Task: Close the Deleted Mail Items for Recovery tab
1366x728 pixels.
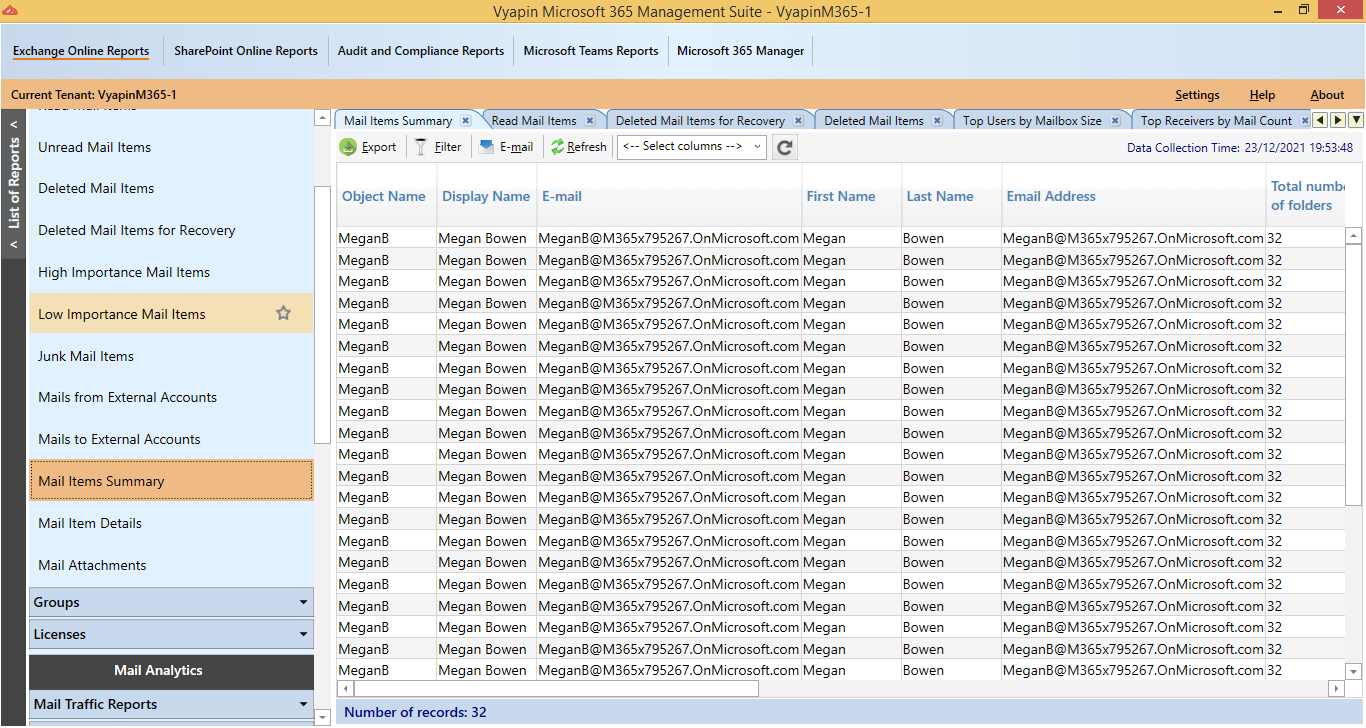Action: (x=798, y=121)
